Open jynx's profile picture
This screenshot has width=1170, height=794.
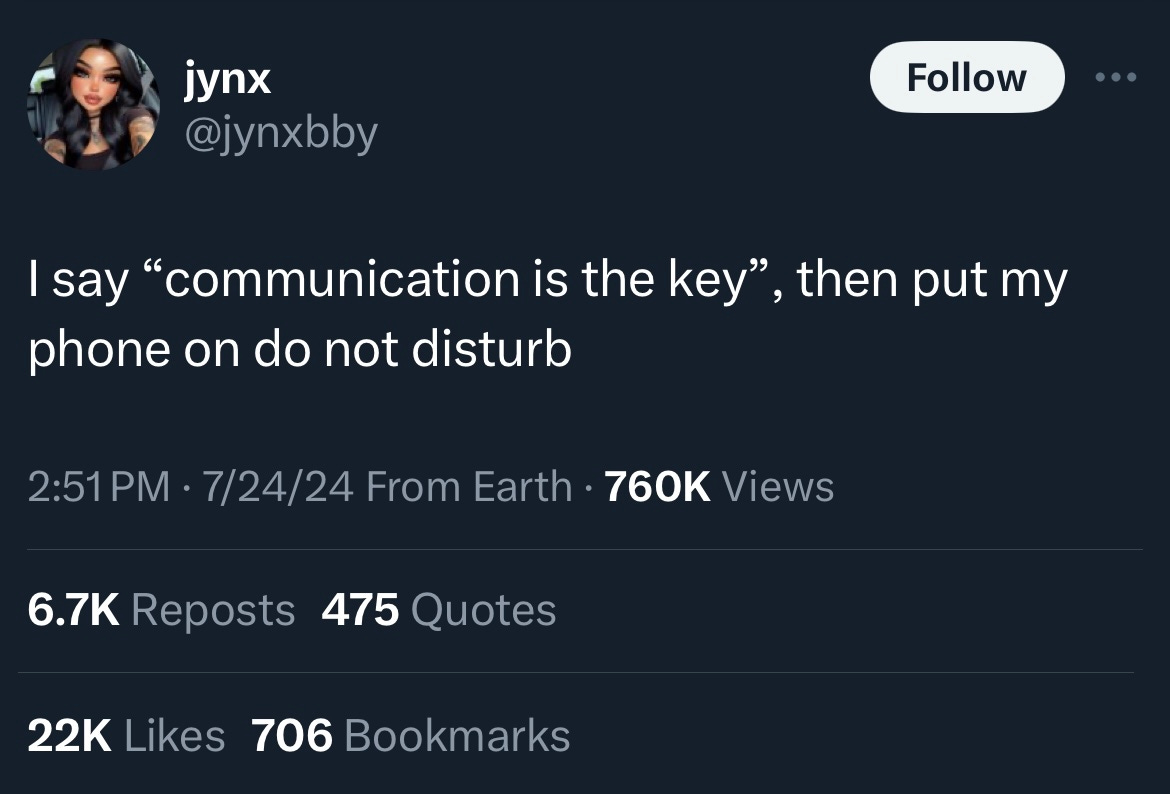pyautogui.click(x=93, y=104)
